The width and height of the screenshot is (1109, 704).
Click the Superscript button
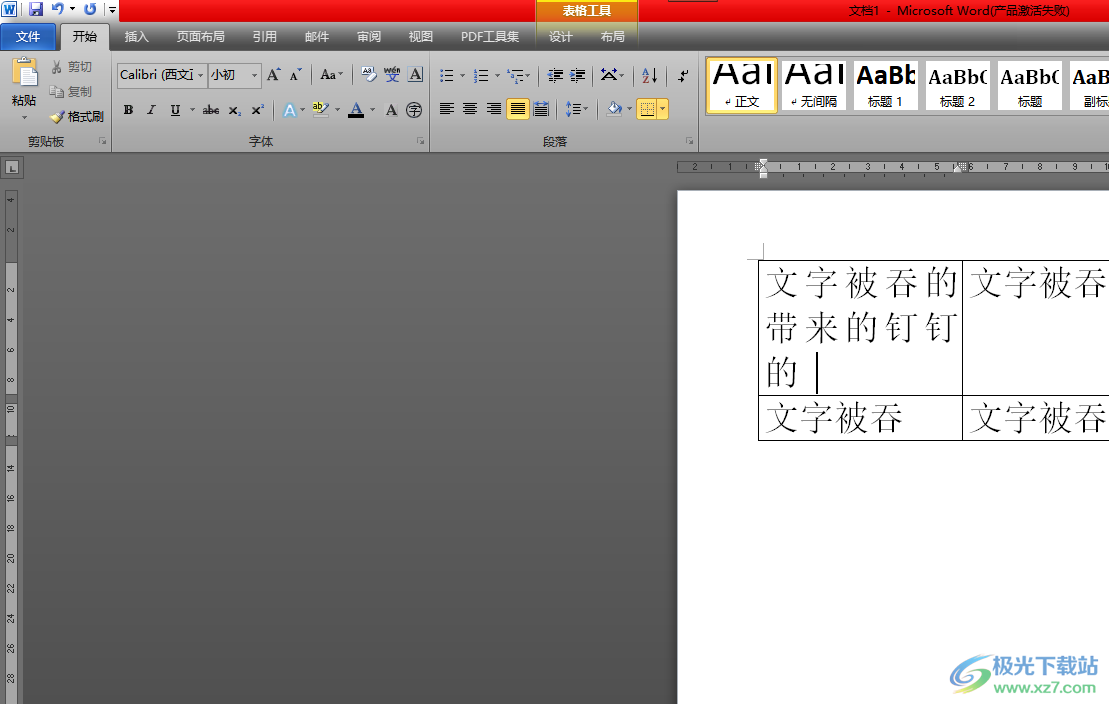(257, 110)
